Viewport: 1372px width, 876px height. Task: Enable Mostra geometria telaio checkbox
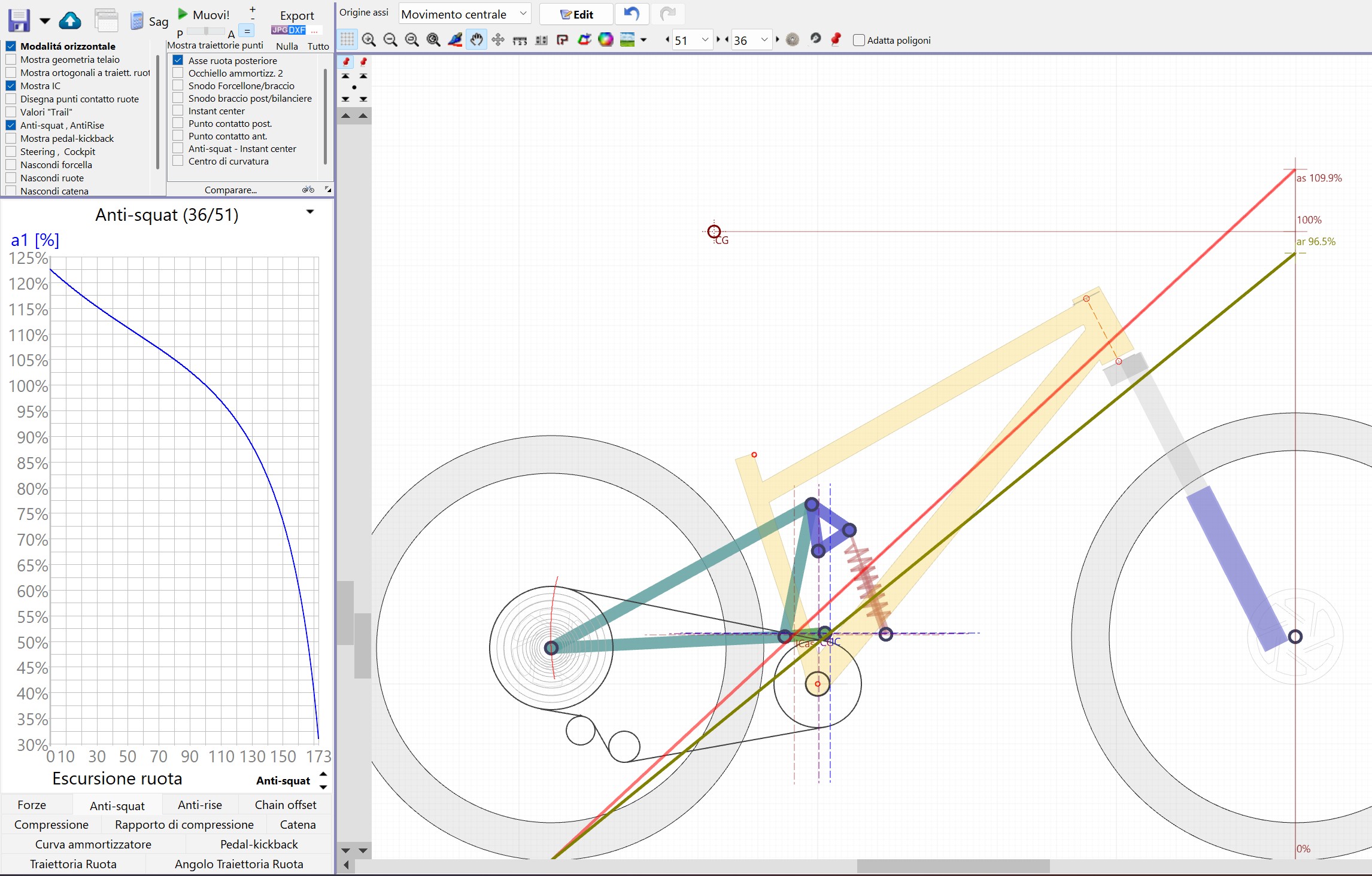tap(11, 59)
